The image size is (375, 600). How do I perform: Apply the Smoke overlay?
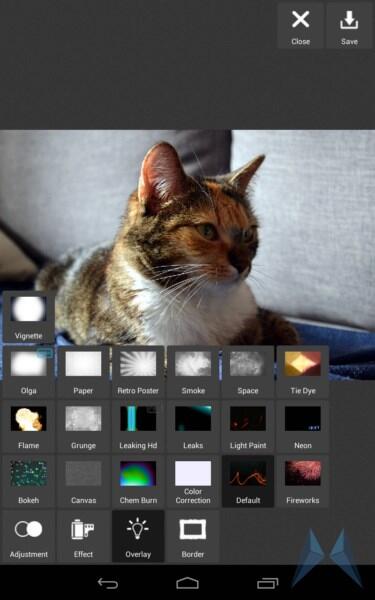pyautogui.click(x=193, y=372)
